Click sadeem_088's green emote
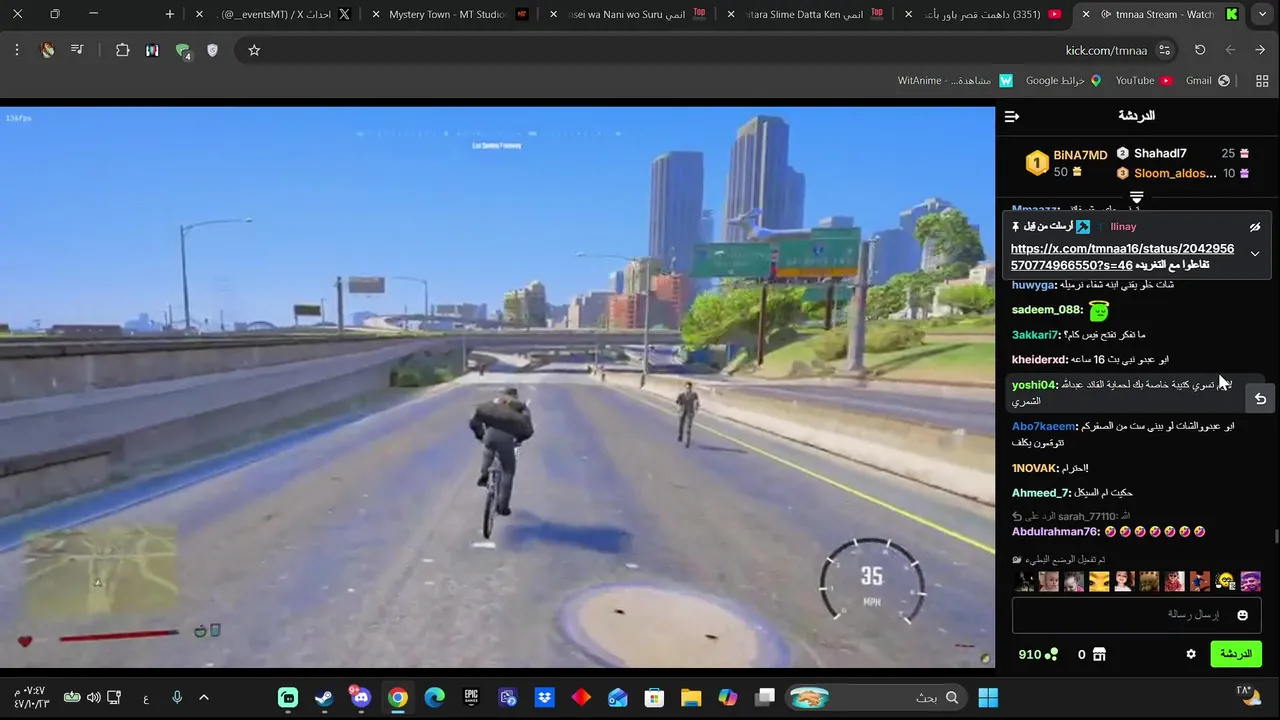 click(1099, 310)
